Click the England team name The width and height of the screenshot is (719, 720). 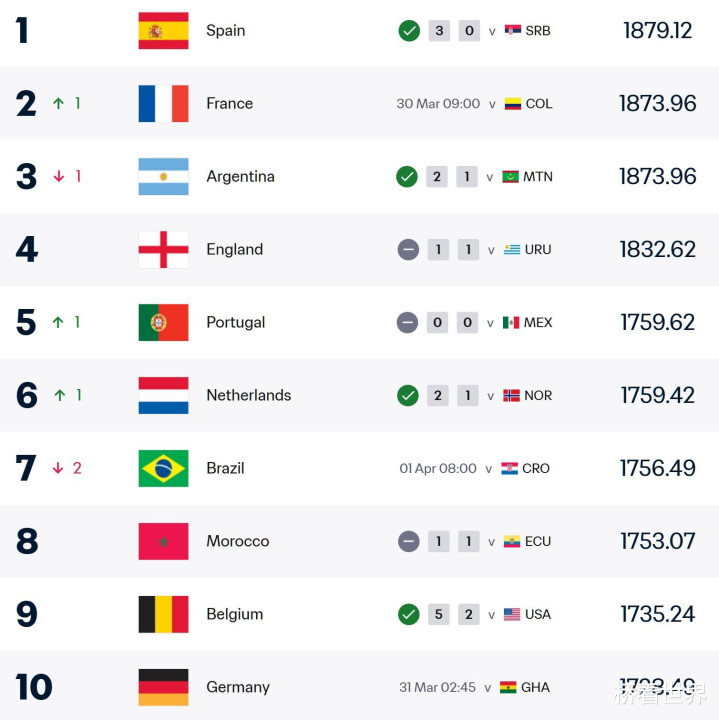coord(235,250)
